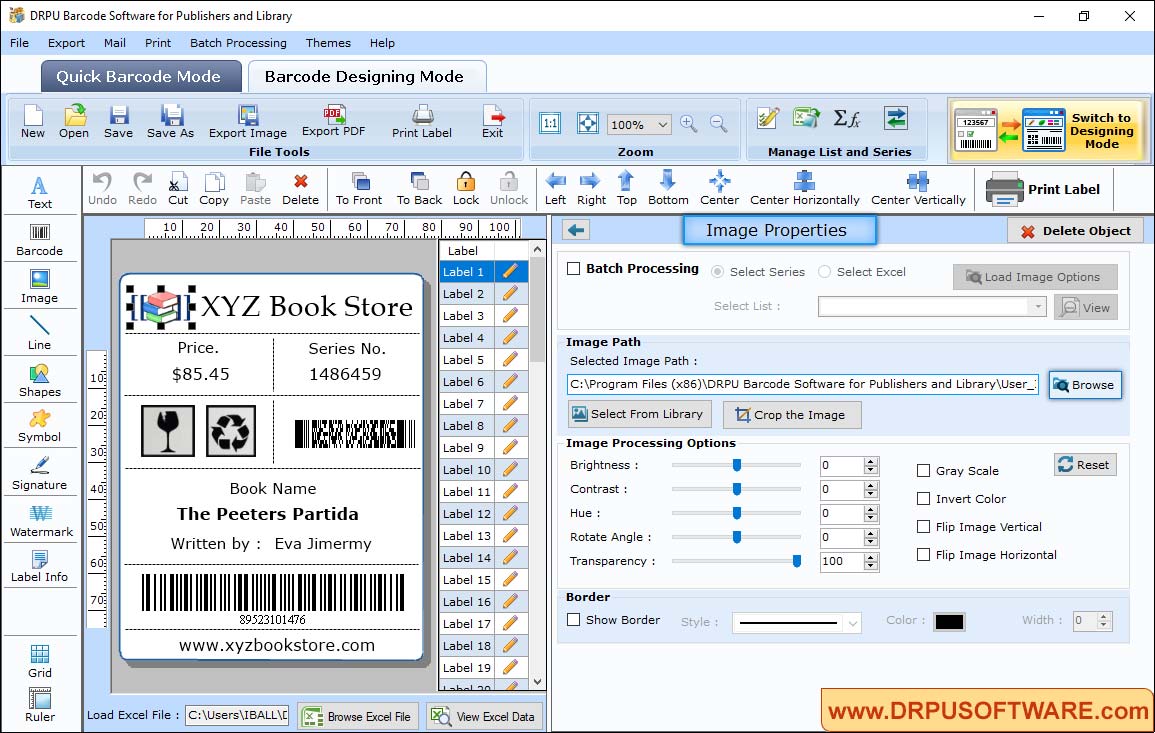The image size is (1155, 733).
Task: Toggle the Ruler display
Action: tap(40, 705)
